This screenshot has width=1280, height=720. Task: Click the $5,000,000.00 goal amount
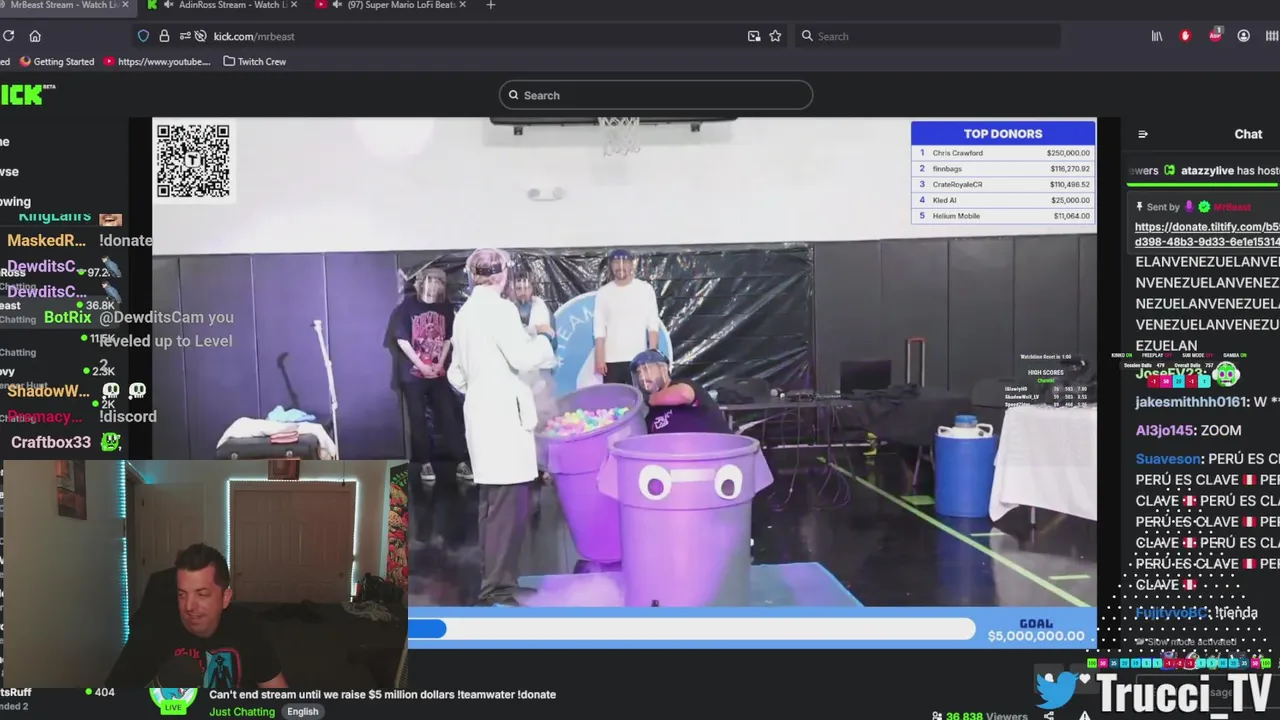pyautogui.click(x=1036, y=636)
